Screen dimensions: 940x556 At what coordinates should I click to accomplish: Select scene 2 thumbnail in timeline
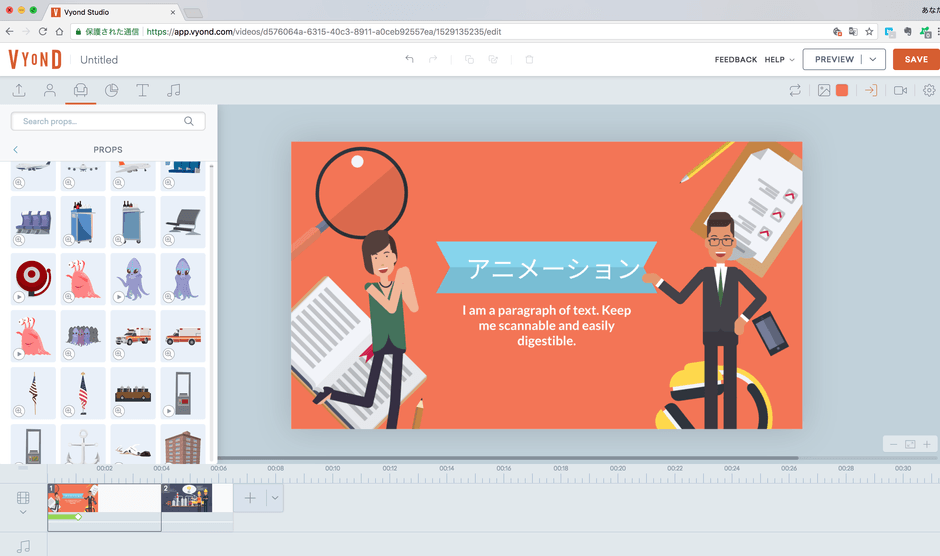tap(187, 497)
